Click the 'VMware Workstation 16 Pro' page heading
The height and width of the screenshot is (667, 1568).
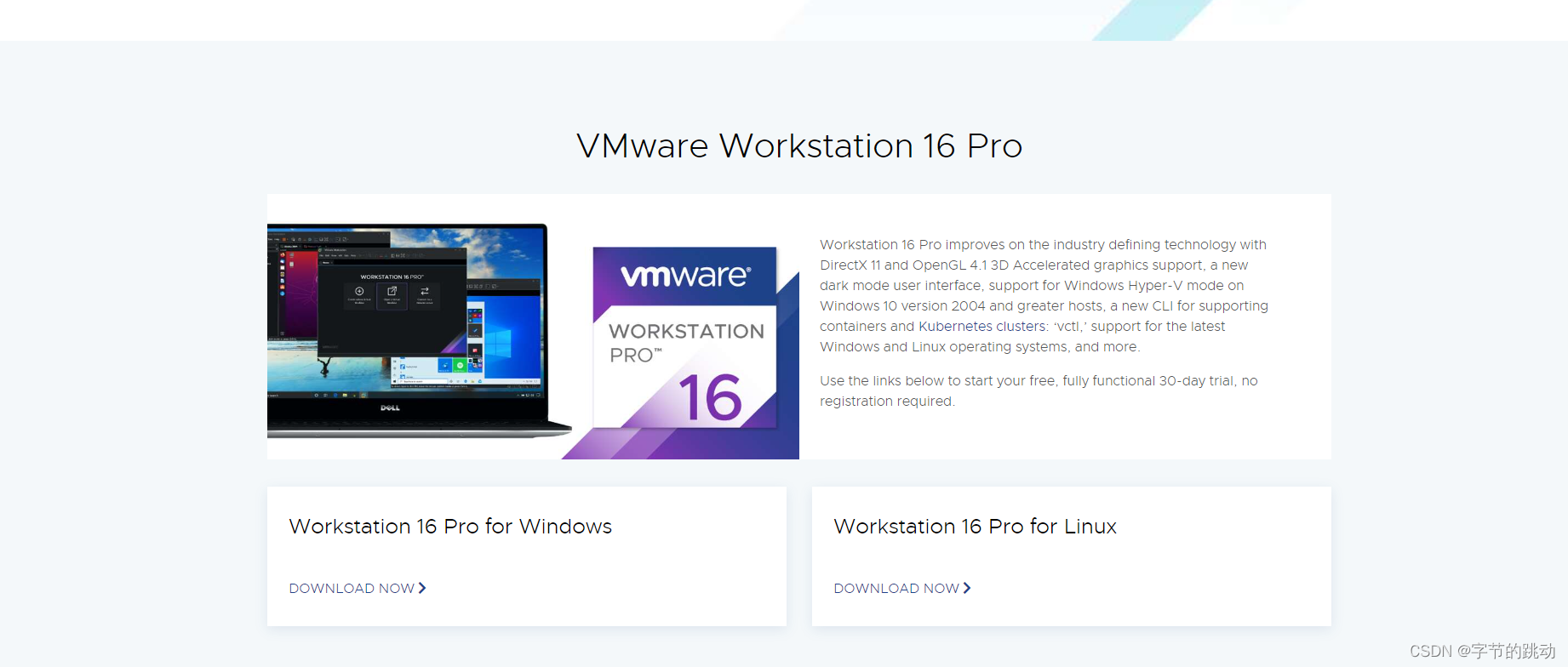[x=799, y=146]
